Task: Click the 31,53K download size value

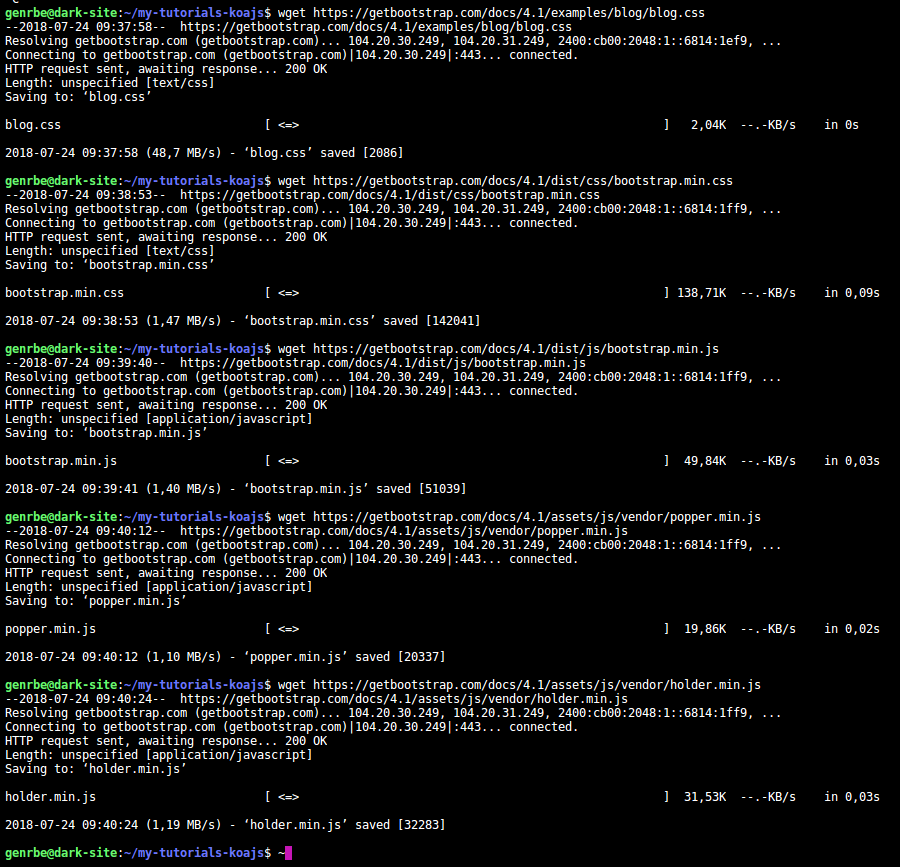Action: point(705,797)
